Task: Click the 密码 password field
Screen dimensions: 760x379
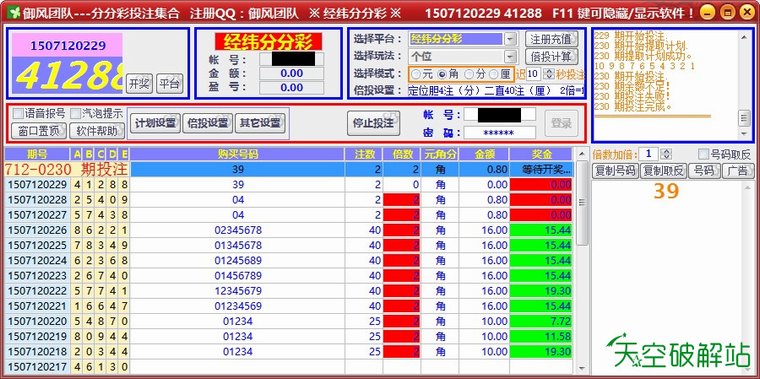Action: click(x=500, y=132)
